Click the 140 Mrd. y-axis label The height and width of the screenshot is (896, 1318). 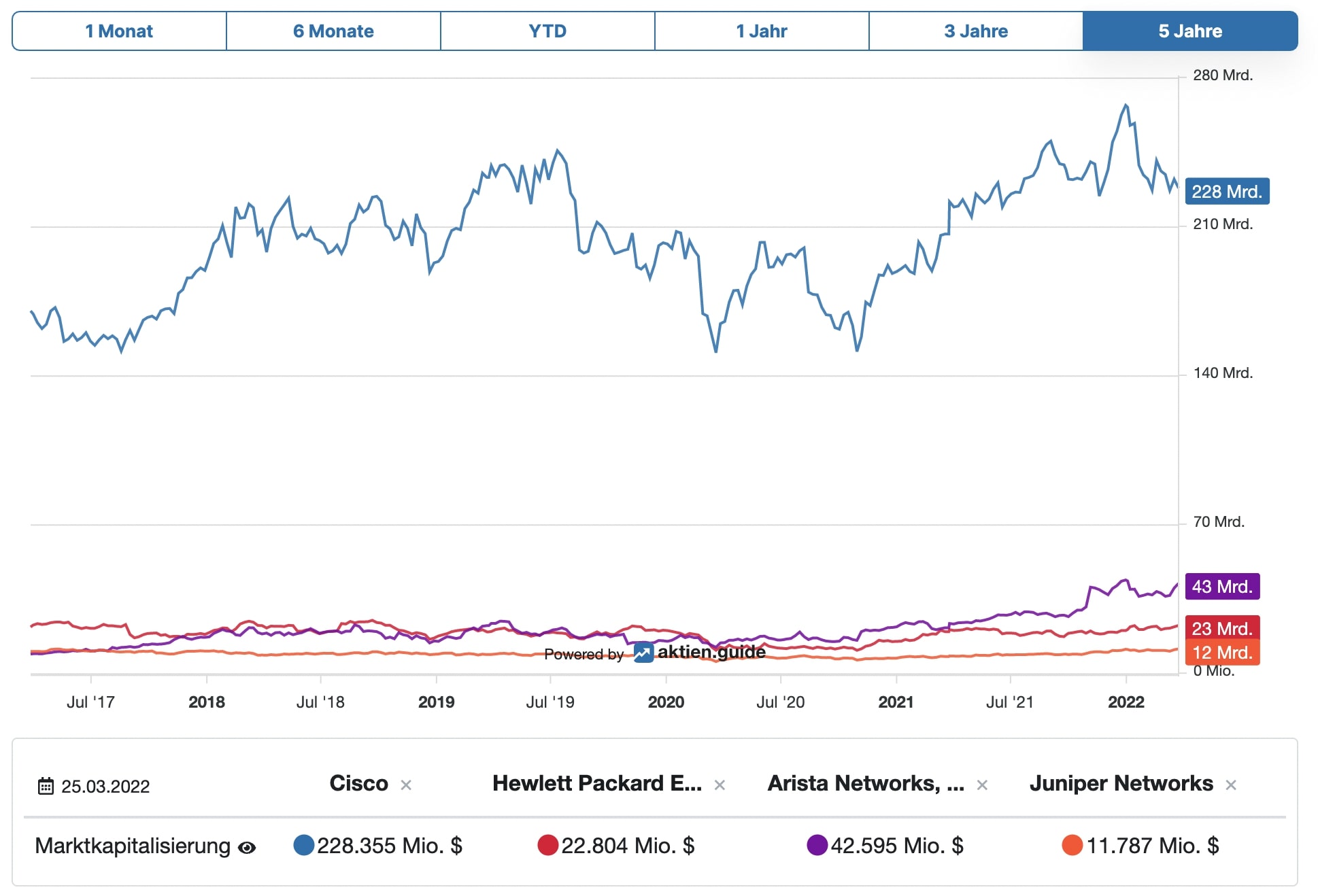pos(1223,373)
